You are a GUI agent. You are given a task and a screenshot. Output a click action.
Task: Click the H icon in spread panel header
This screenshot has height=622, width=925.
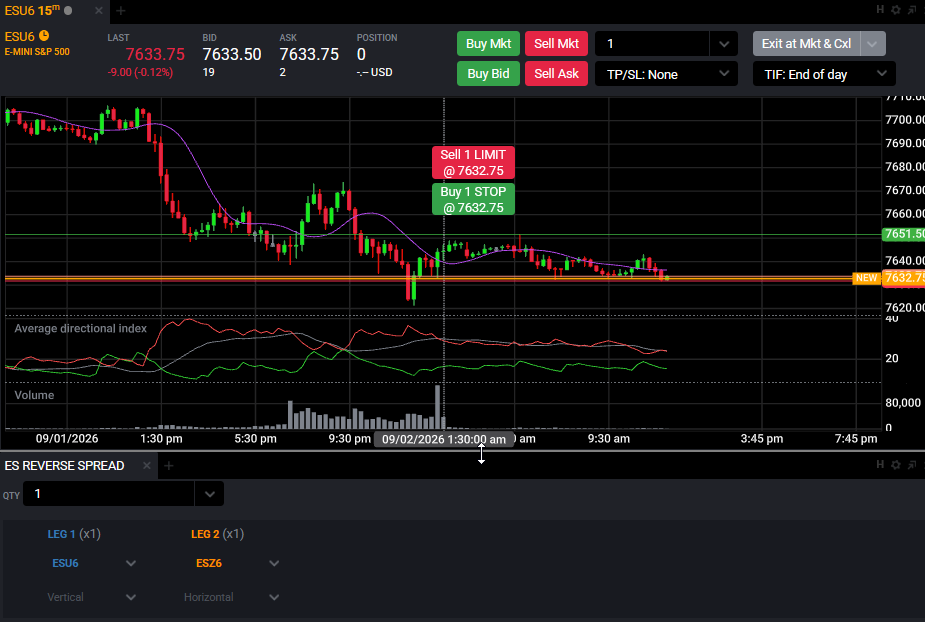tap(880, 464)
